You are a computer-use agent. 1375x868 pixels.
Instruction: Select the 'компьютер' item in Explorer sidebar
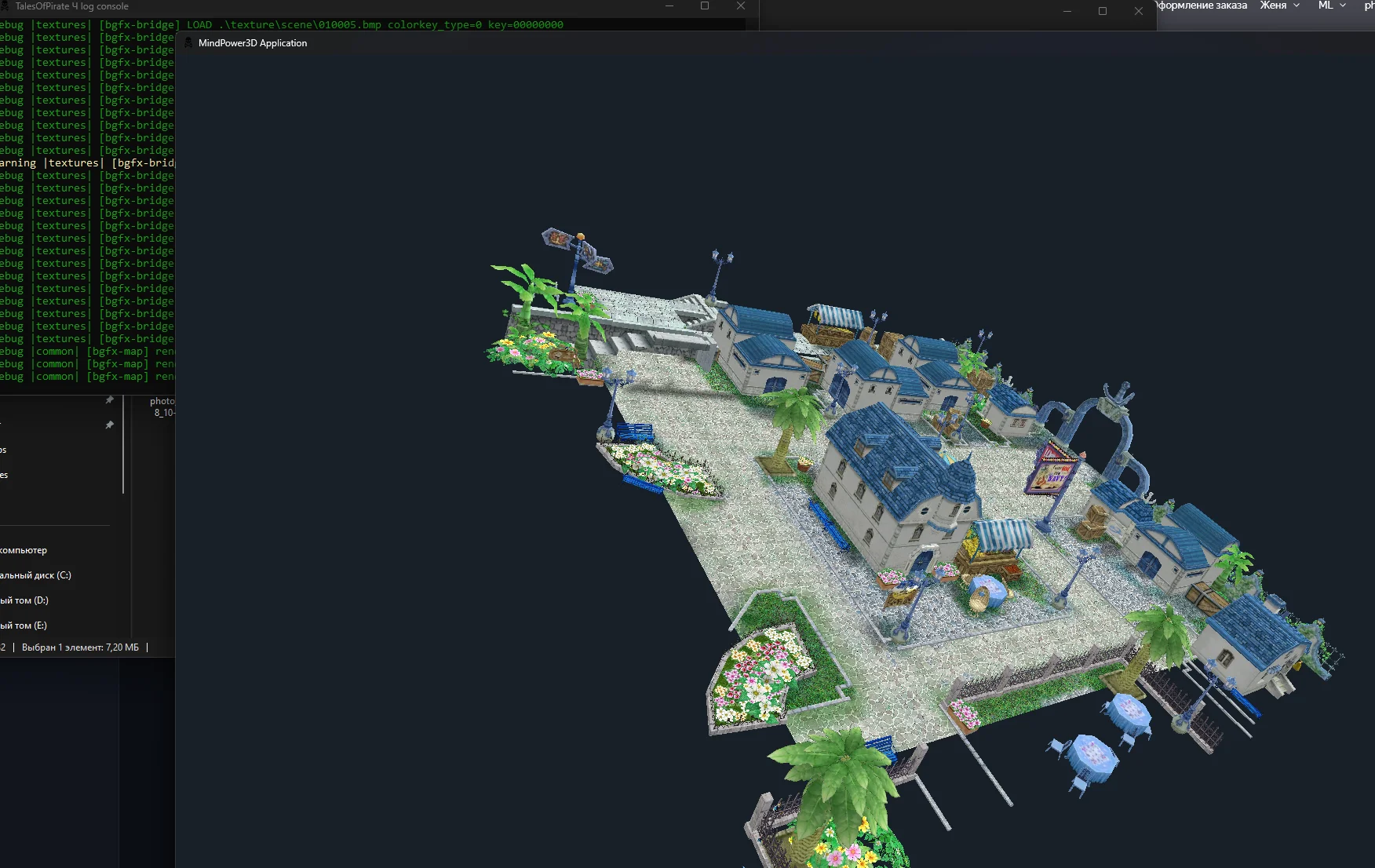click(x=24, y=550)
